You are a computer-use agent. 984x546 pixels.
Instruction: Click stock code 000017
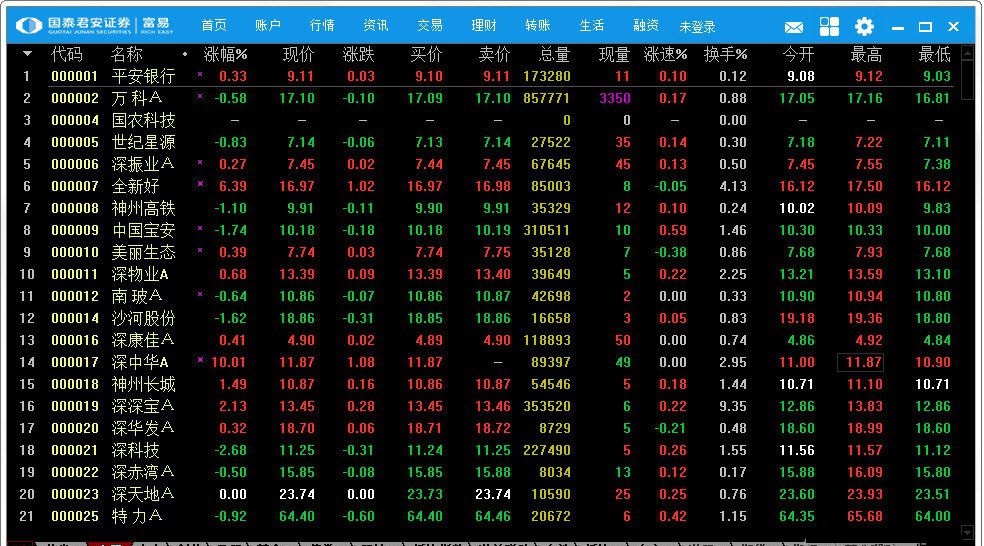[75, 362]
